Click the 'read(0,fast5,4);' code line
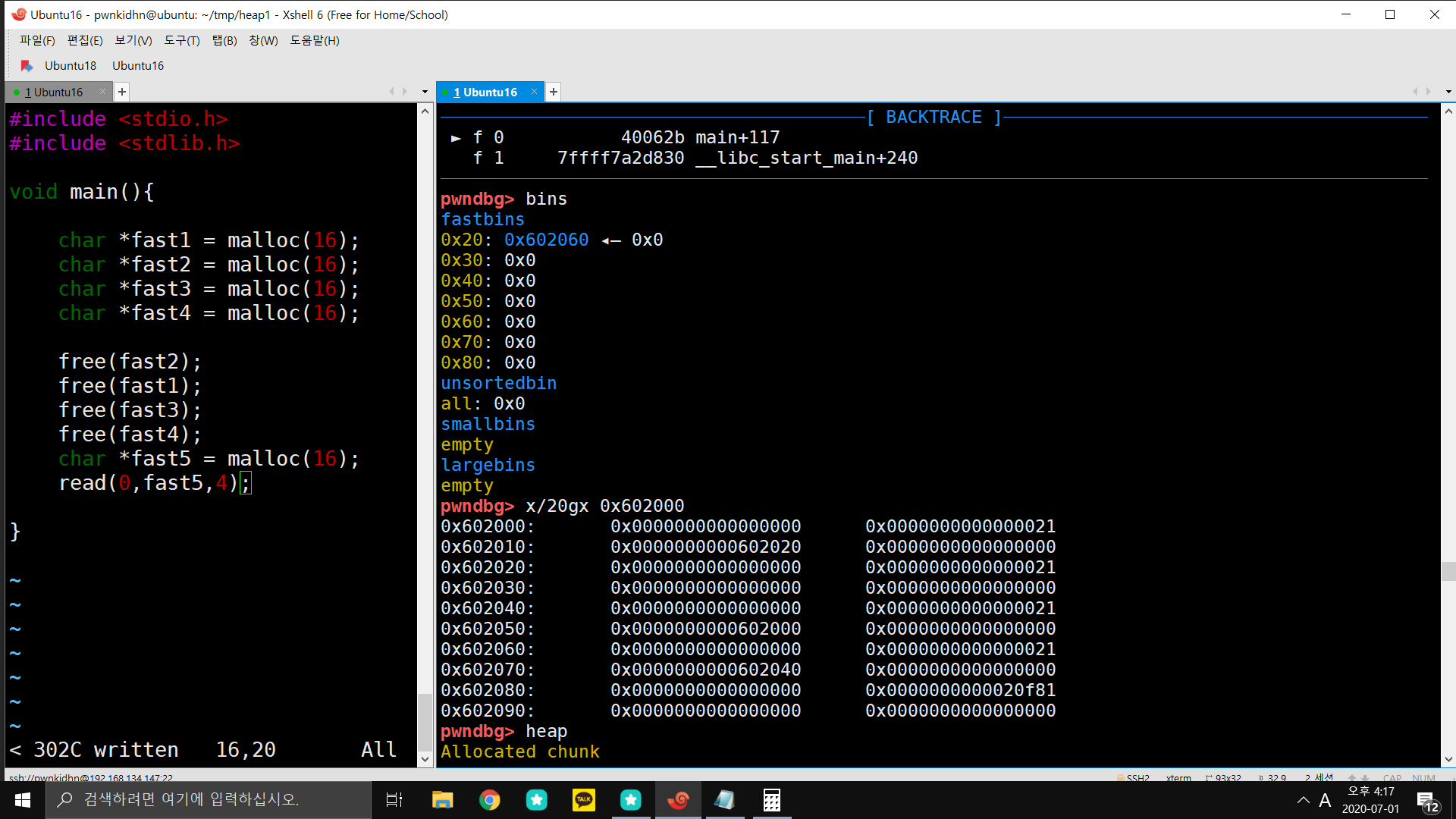The image size is (1456, 819). (x=154, y=483)
